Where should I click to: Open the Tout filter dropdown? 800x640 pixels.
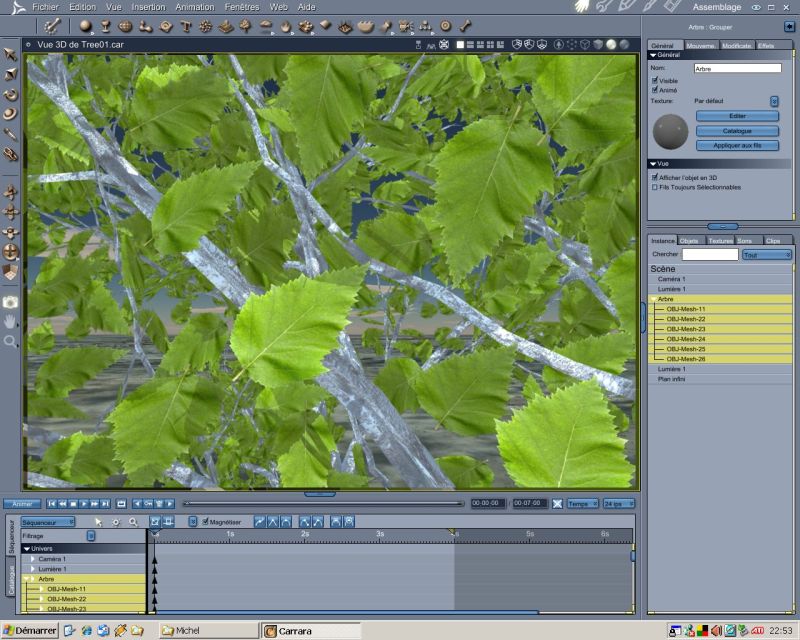[767, 255]
